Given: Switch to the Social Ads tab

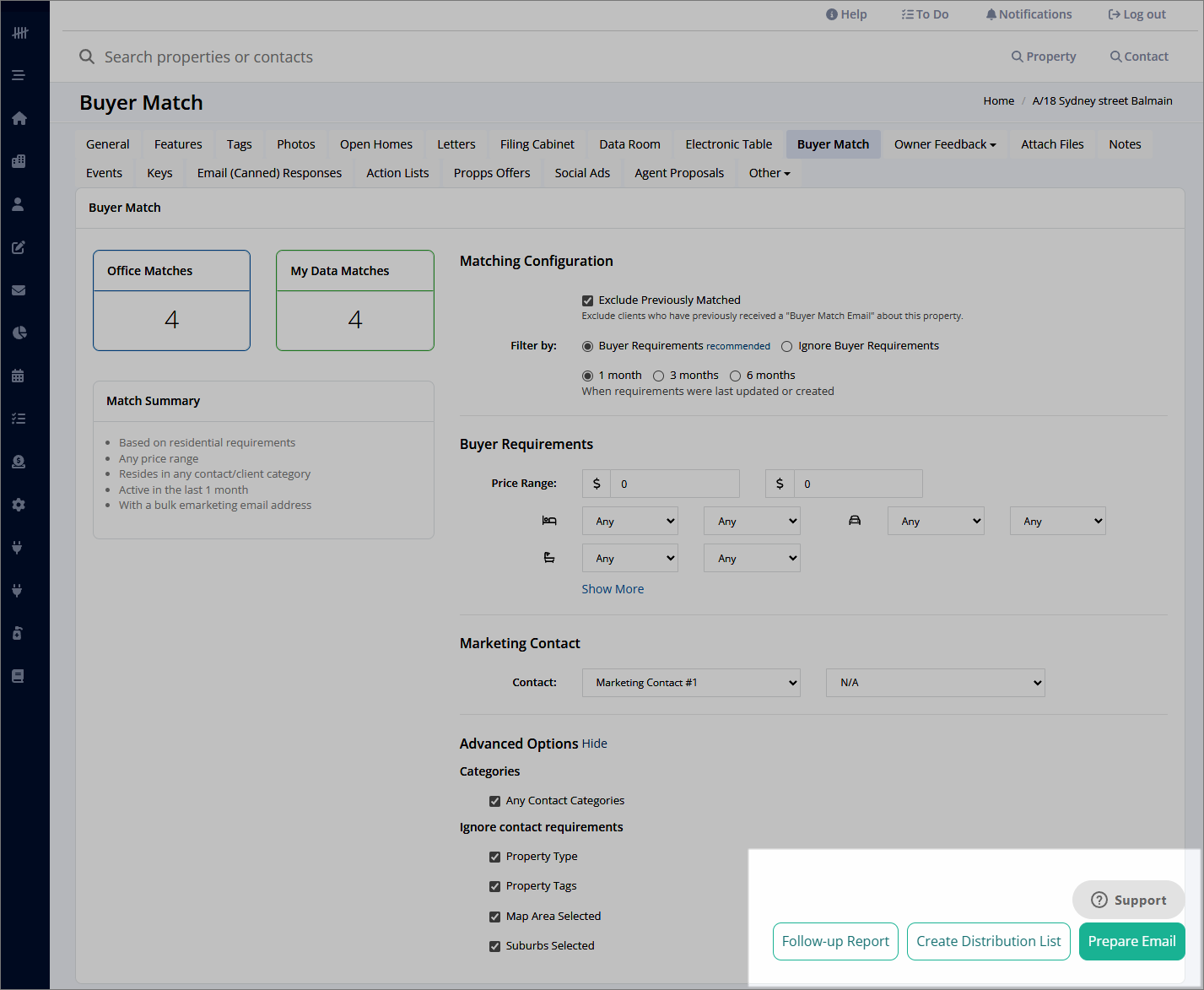Looking at the screenshot, I should [x=582, y=173].
